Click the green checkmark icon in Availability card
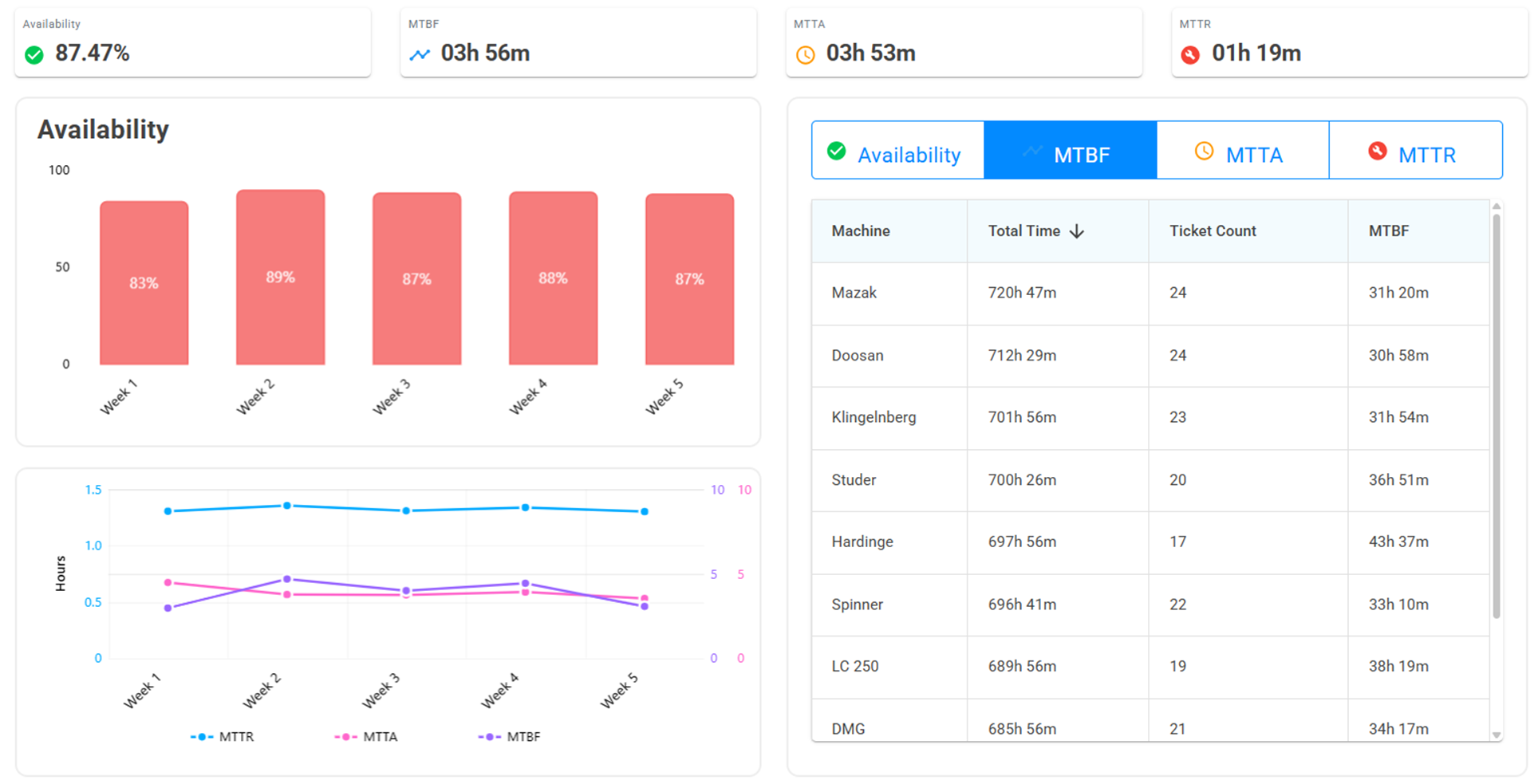Viewport: 1538px width, 784px height. [34, 54]
